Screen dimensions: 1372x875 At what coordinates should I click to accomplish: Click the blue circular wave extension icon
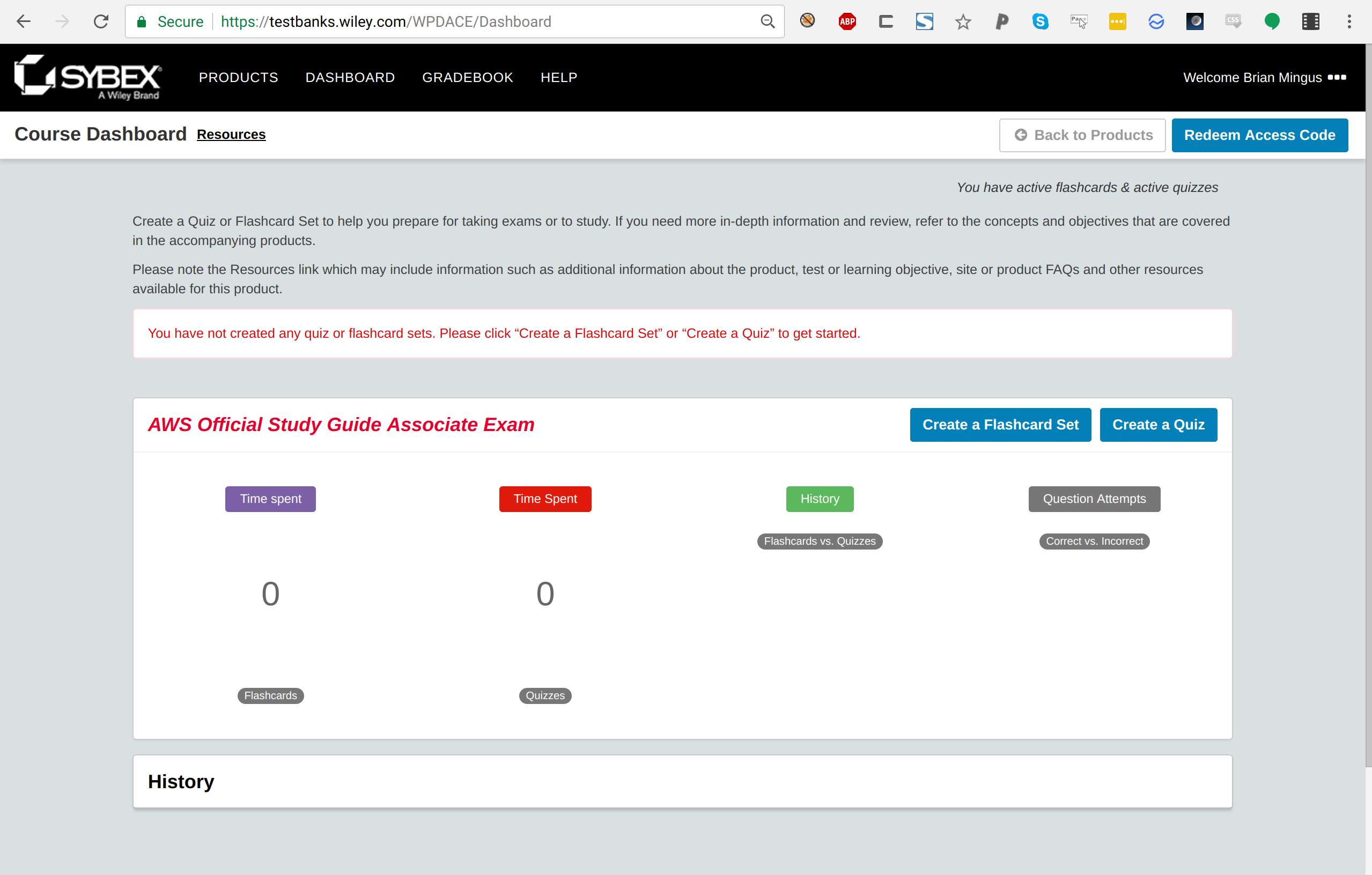tap(1156, 21)
